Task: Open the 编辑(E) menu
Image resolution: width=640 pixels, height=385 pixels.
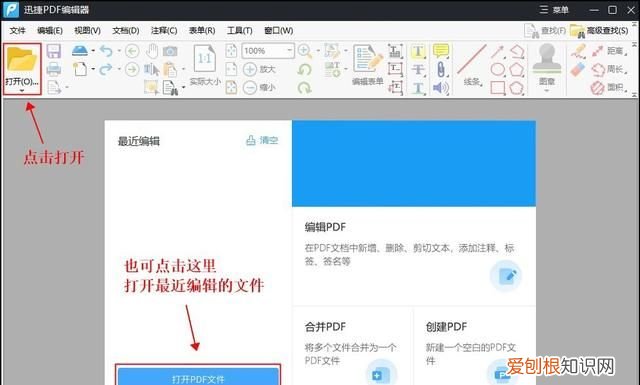Action: tap(50, 31)
